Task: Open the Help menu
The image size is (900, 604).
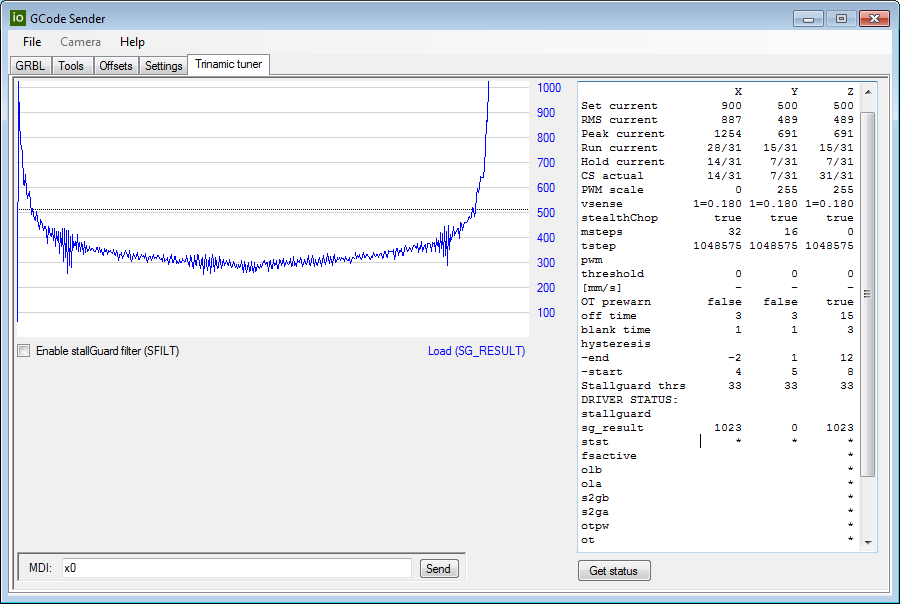Action: [x=132, y=42]
